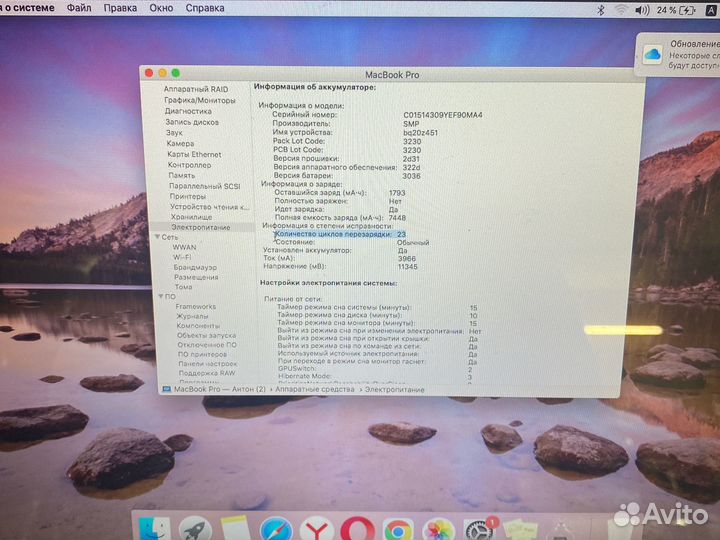
Task: Click Оставшийся заряд value 1793
Action: tap(397, 193)
